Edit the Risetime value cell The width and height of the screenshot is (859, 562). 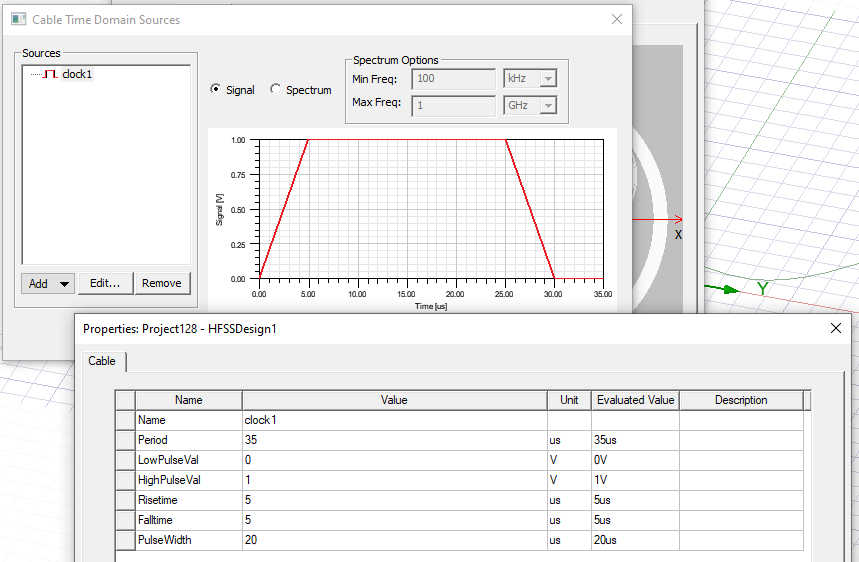[393, 500]
